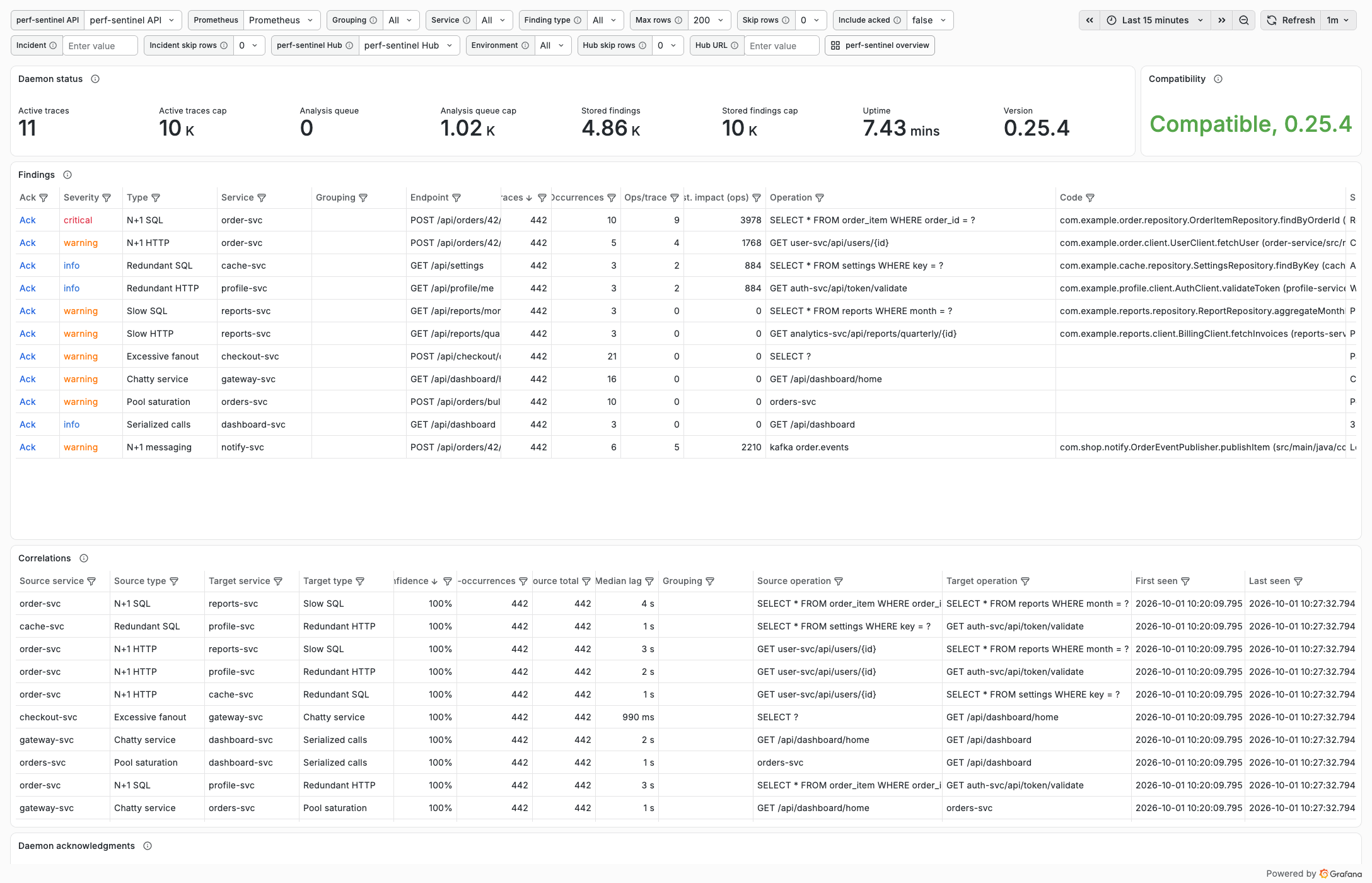This screenshot has width=1372, height=883.
Task: Click the Grafana link in the footer
Action: (1341, 874)
